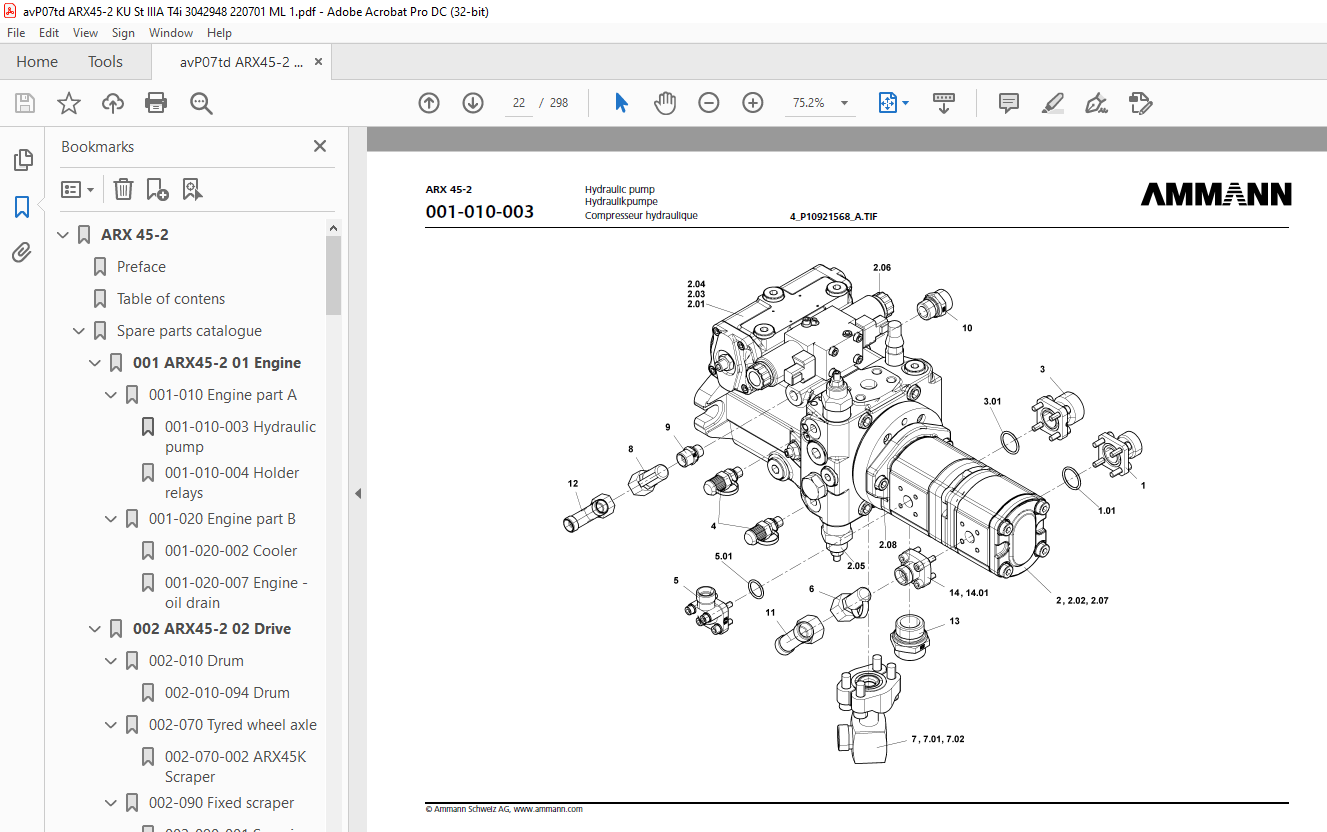1327x832 pixels.
Task: Open the View menu
Action: pyautogui.click(x=86, y=33)
